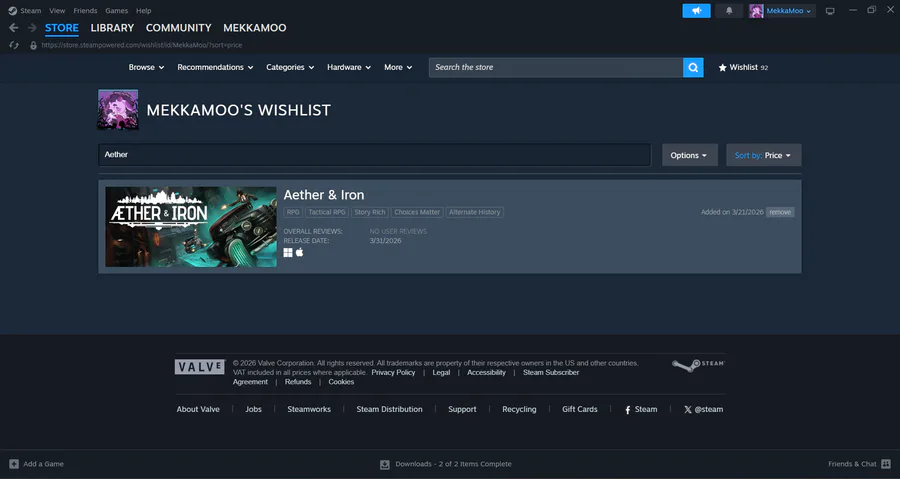Open the Steamworks footer link

point(309,410)
